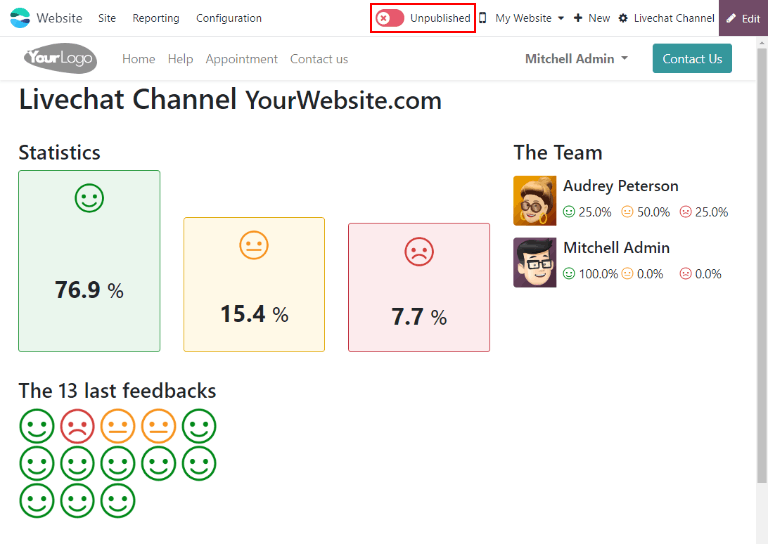768x544 pixels.
Task: Click Mitchell Admin's team avatar photo
Action: pos(534,262)
